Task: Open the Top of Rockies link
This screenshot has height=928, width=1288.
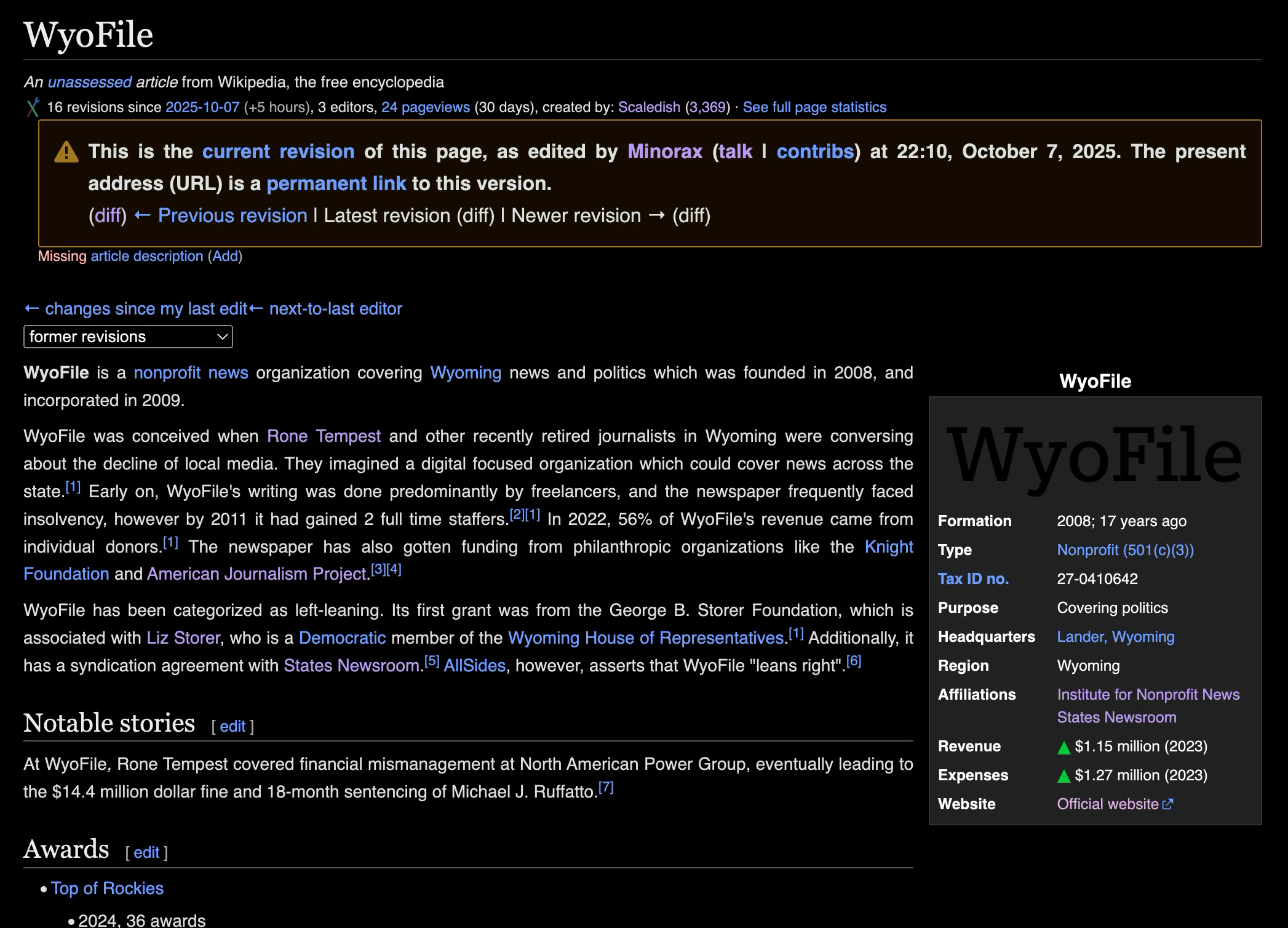Action: click(107, 889)
